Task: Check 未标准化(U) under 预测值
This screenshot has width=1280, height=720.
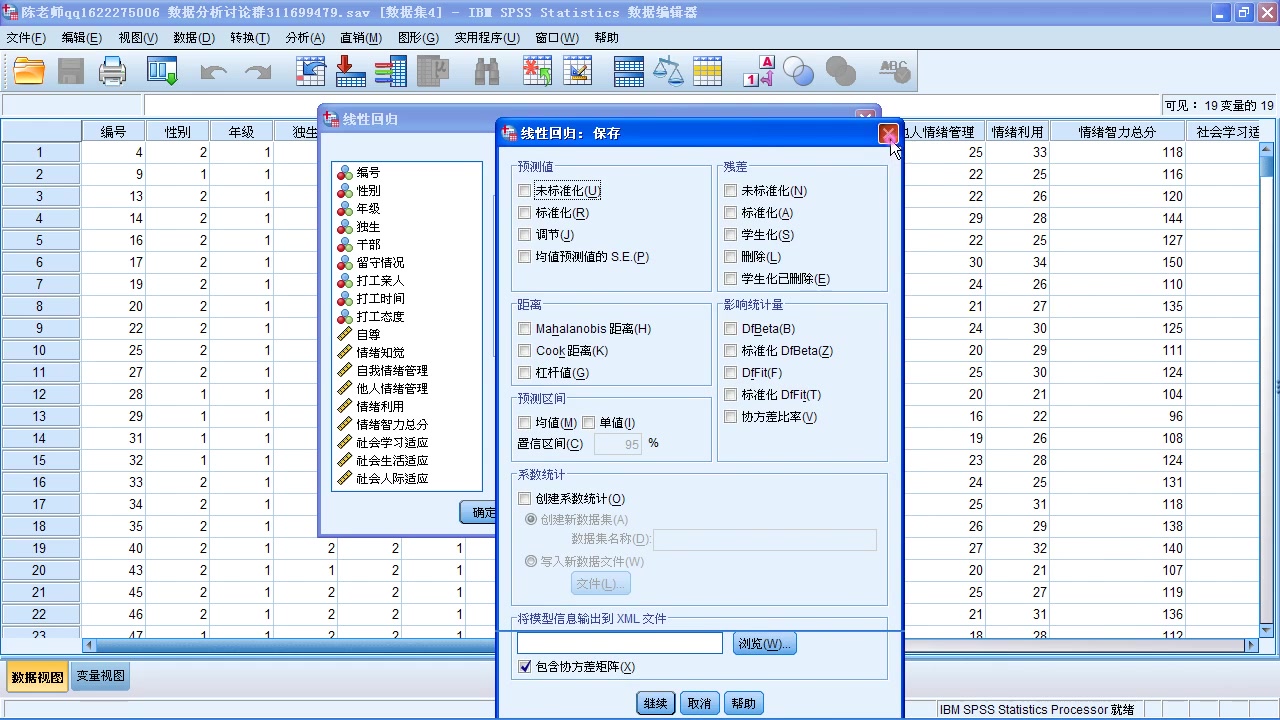Action: [525, 191]
